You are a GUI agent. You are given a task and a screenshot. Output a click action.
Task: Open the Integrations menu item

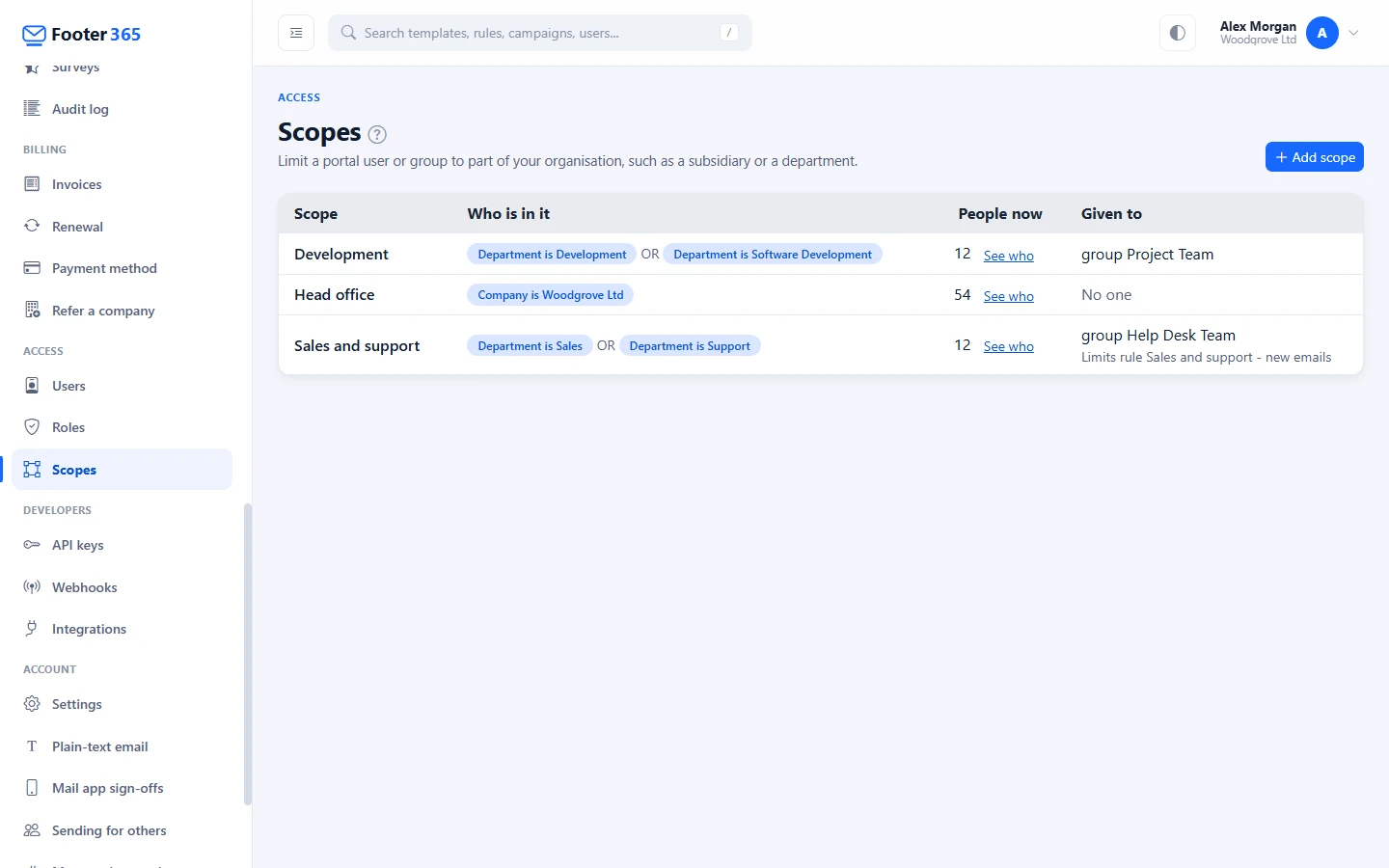122,628
